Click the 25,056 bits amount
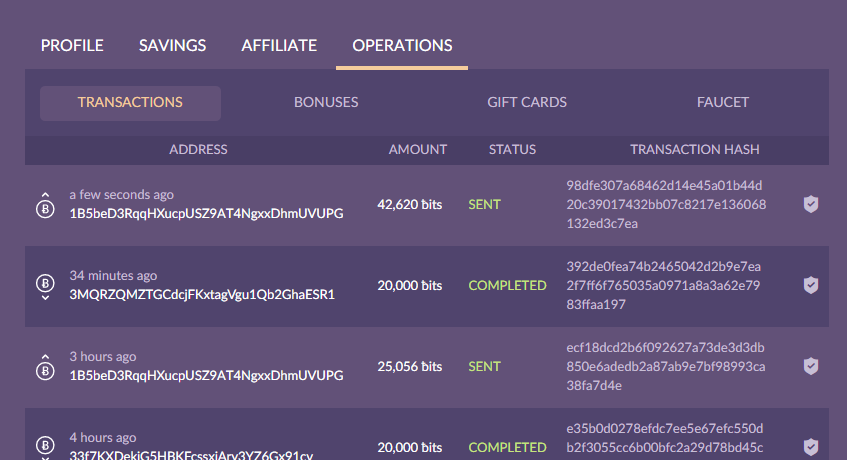This screenshot has width=847, height=460. click(x=409, y=367)
